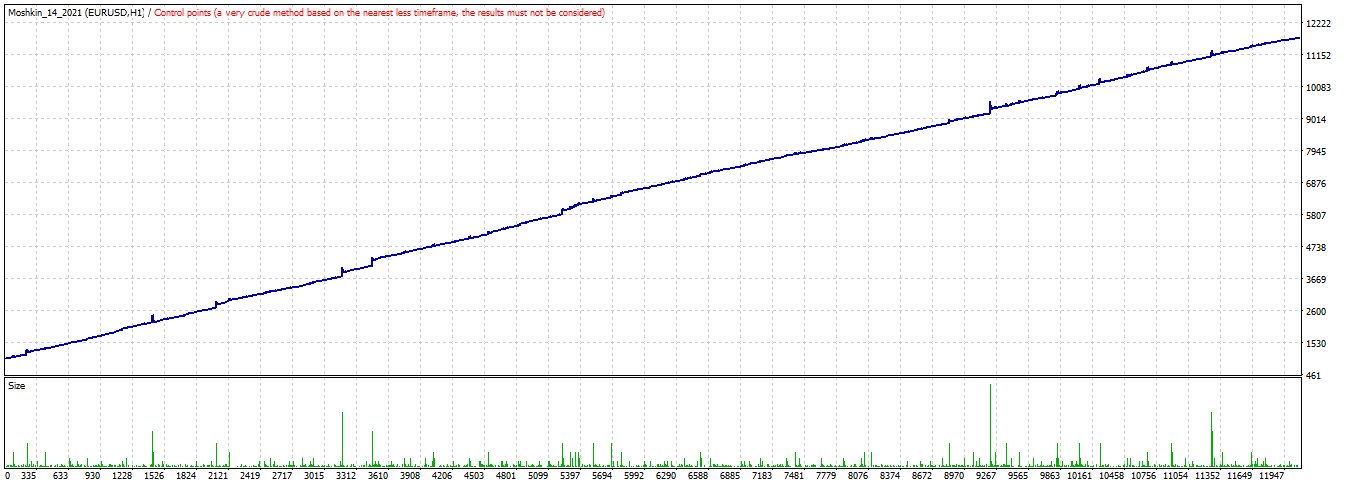1346x485 pixels.
Task: Click trade number 8672 on the x-axis
Action: pos(922,477)
